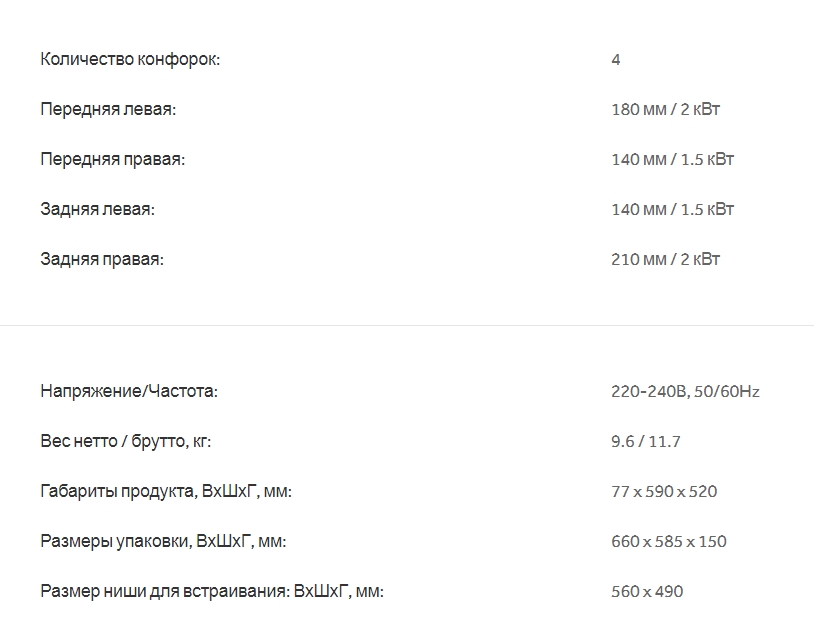Click the 'Вес нетто / брутто, кг:' label
Image resolution: width=814 pixels, height=629 pixels.
(x=126, y=441)
